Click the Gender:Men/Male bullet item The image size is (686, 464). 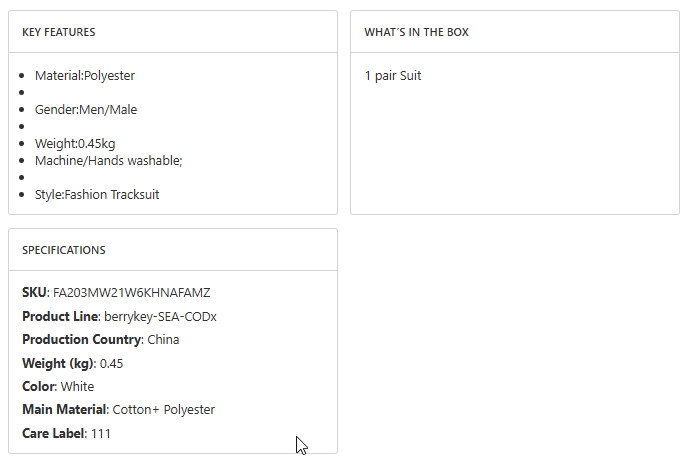point(86,110)
